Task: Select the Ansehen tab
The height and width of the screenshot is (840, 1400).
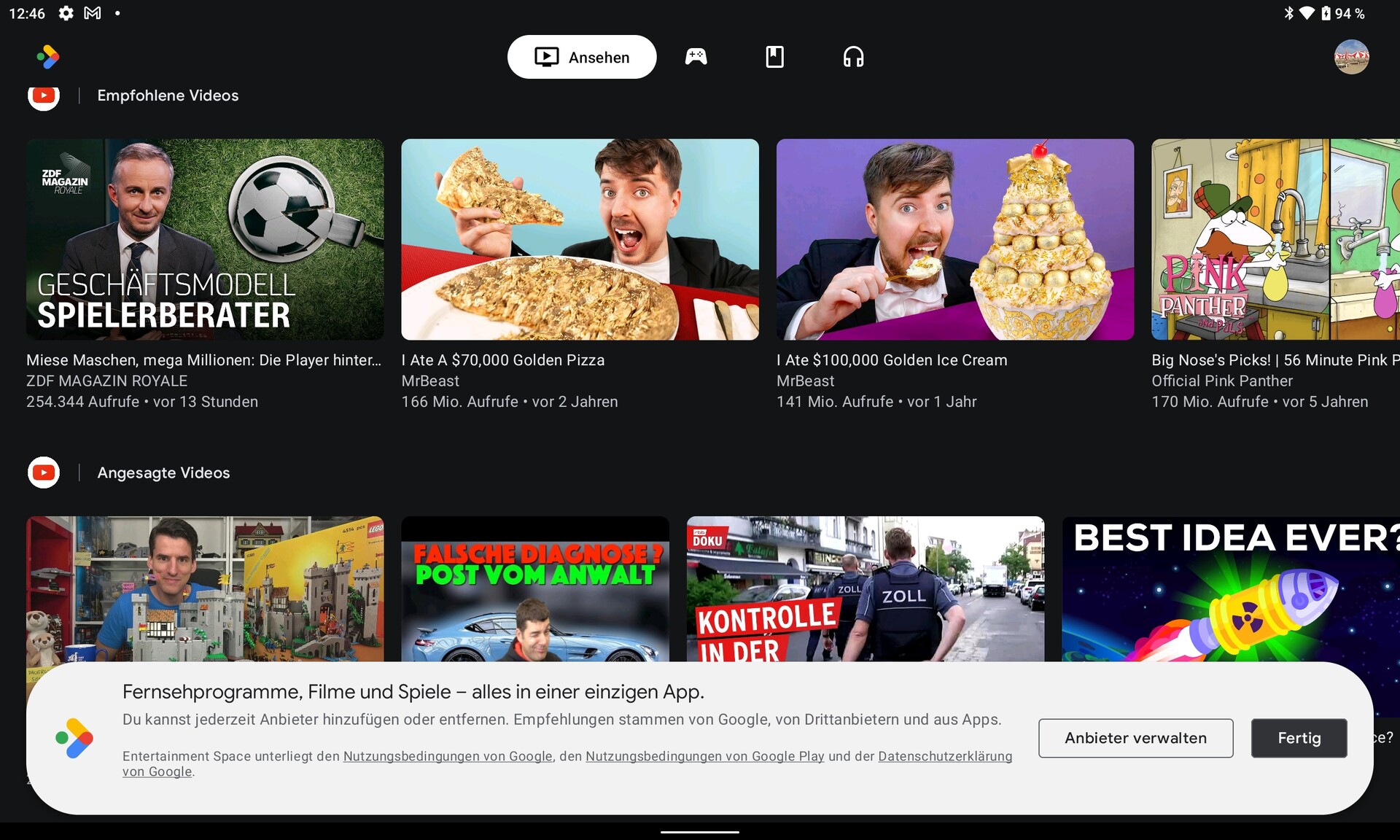Action: coord(582,57)
